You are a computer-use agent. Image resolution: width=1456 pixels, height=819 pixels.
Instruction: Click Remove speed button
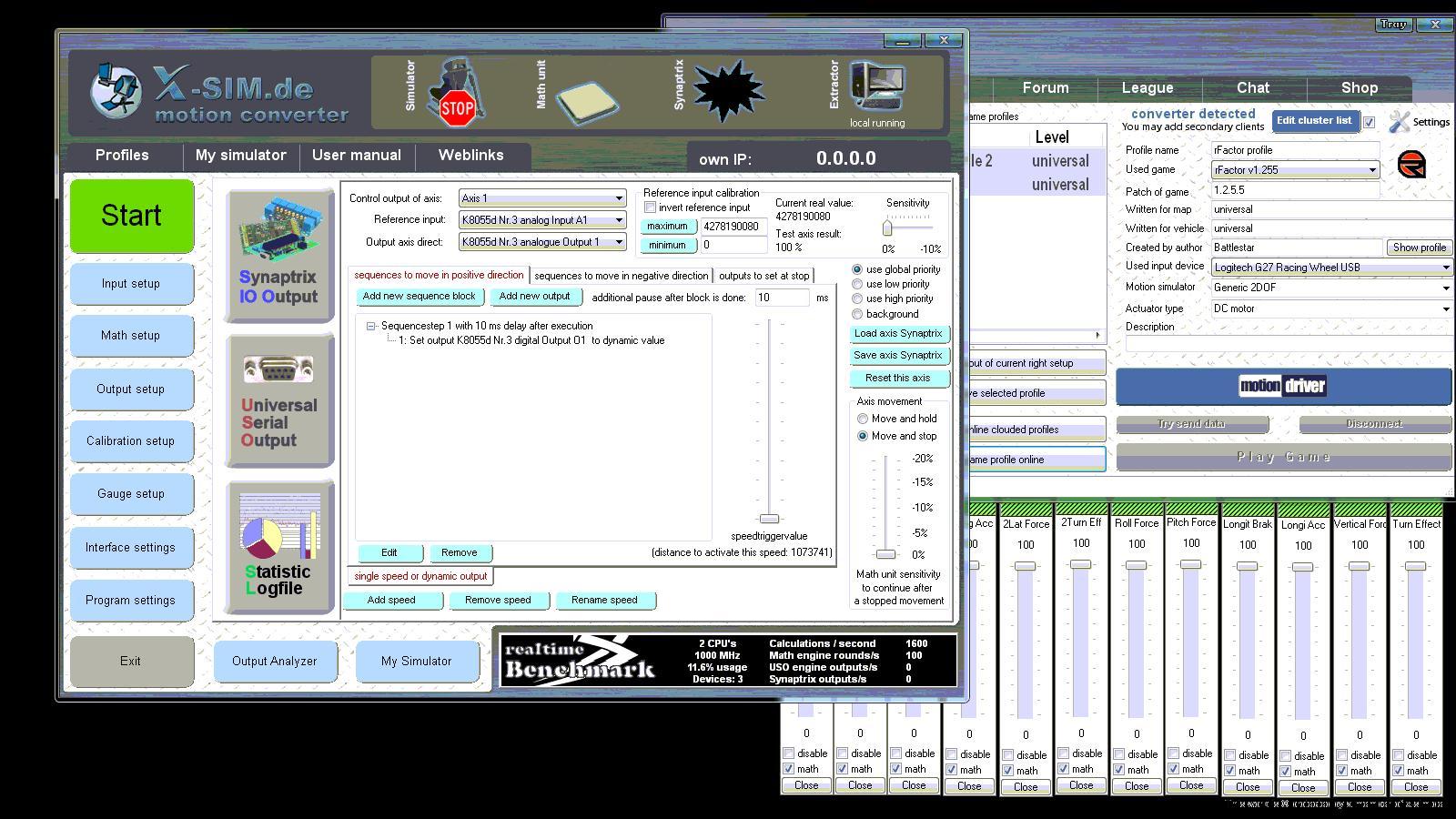click(498, 601)
